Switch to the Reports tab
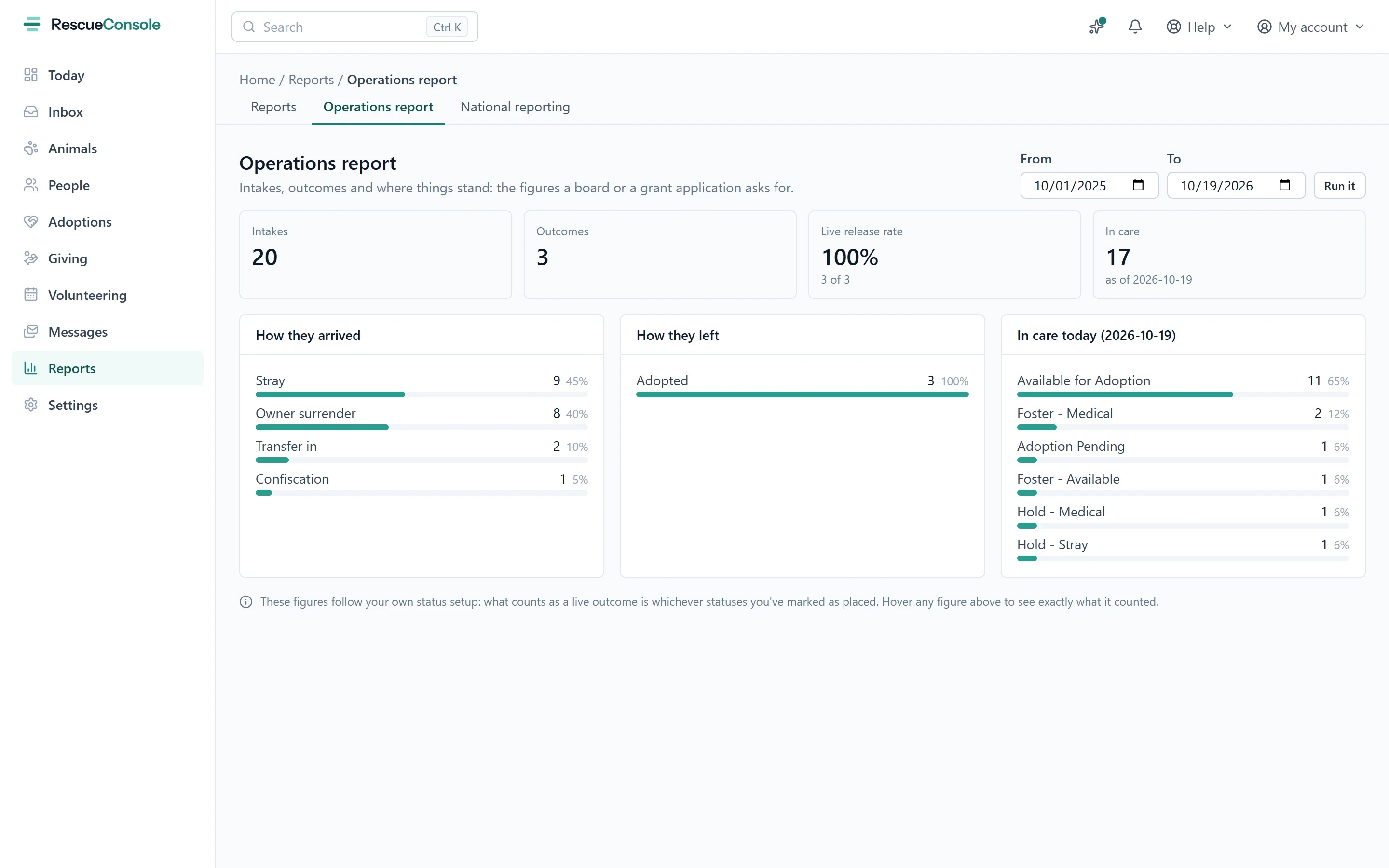The image size is (1389, 868). (x=274, y=107)
